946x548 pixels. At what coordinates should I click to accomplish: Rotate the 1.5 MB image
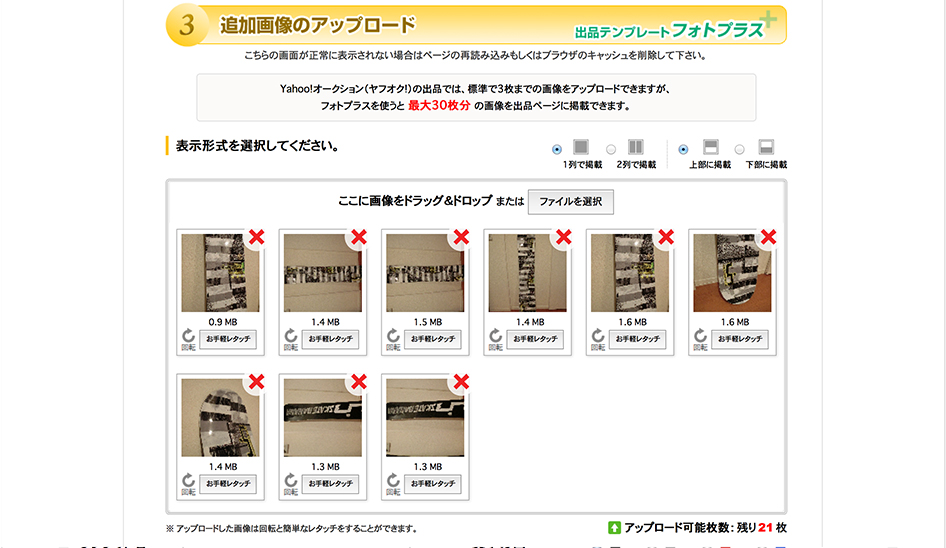[x=394, y=340]
